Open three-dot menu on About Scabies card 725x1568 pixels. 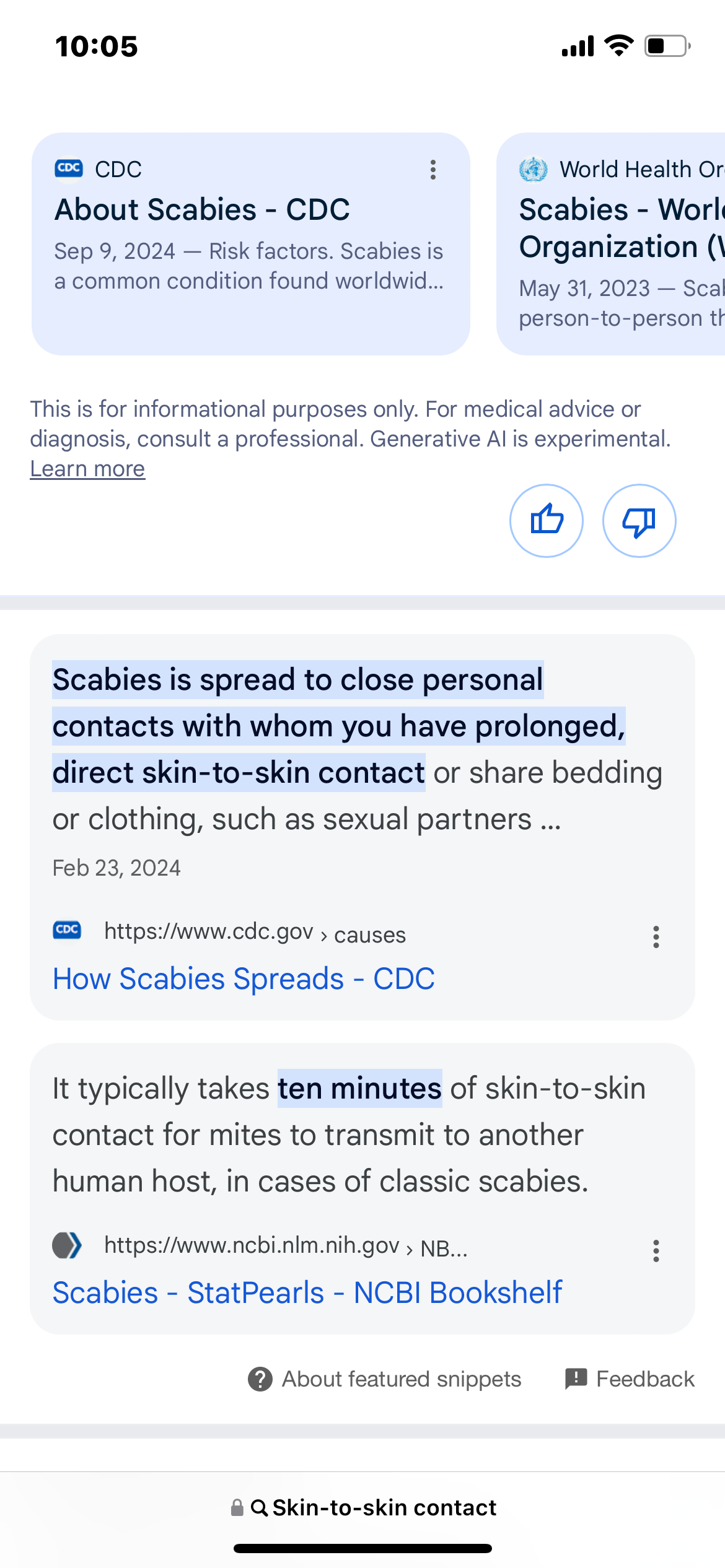[433, 170]
